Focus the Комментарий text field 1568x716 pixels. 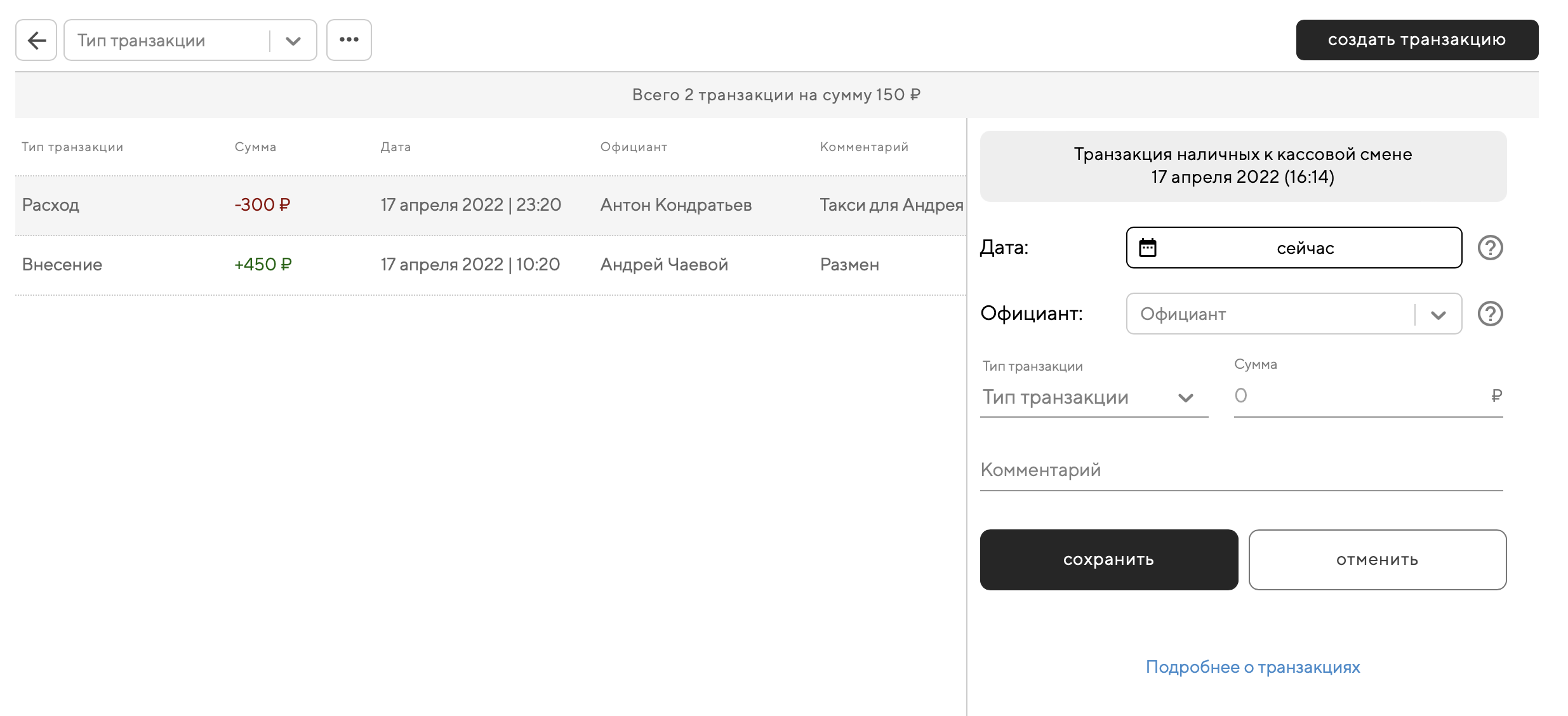[1240, 470]
